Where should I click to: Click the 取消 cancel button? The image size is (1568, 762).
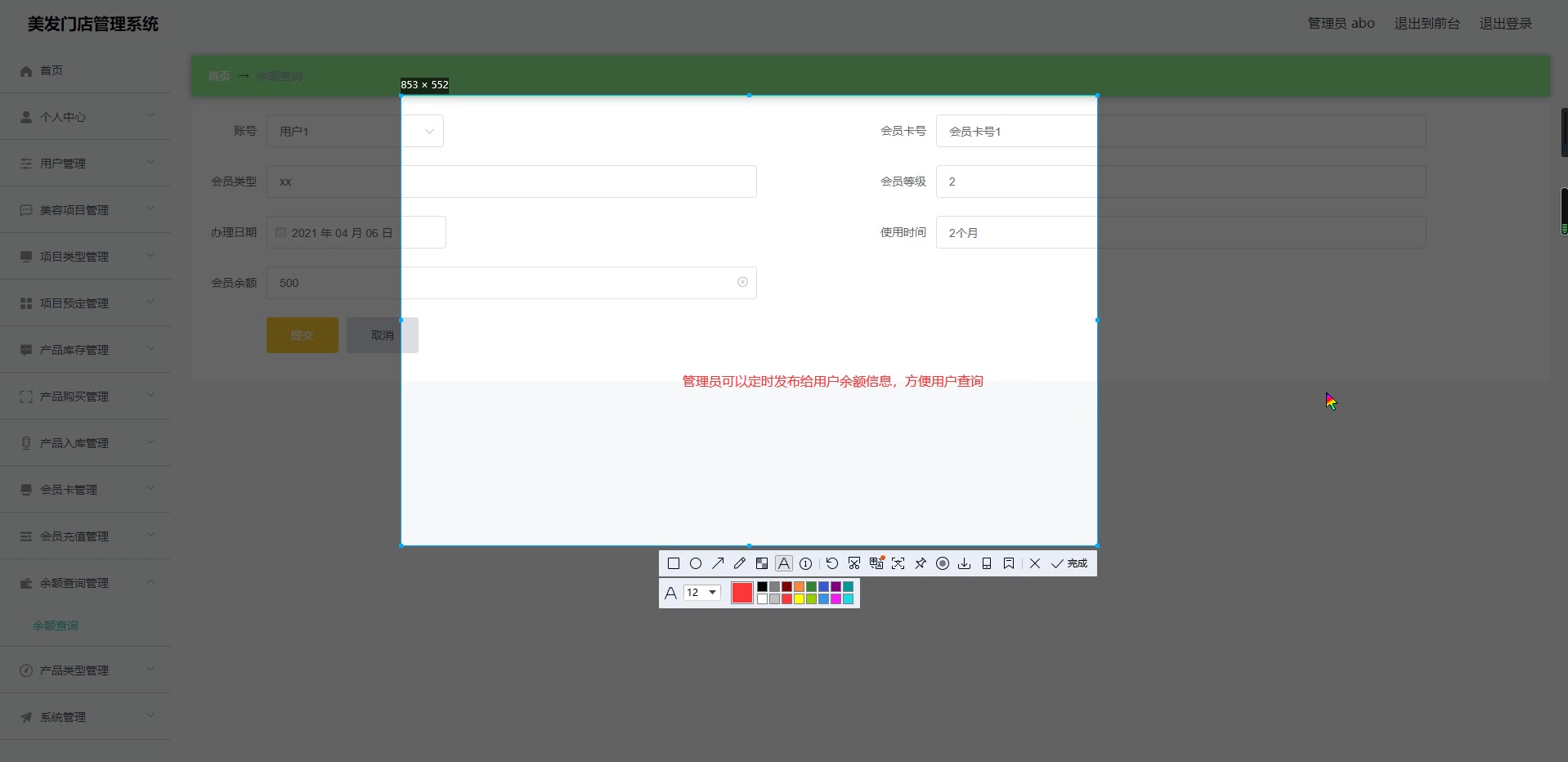coord(383,335)
